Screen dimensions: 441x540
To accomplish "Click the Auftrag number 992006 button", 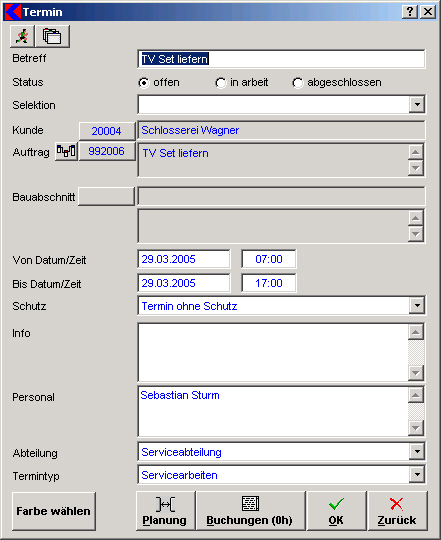I will point(107,151).
